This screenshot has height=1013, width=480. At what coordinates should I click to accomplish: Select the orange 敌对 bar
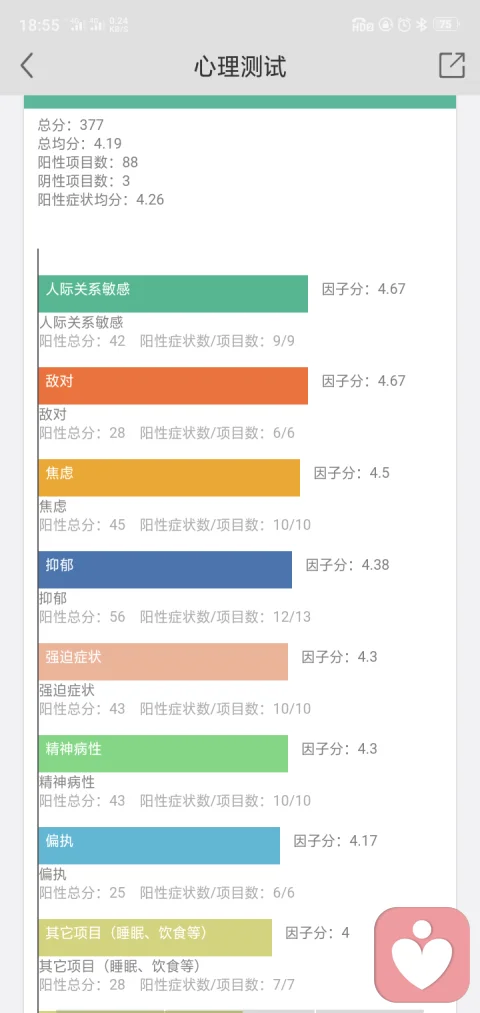172,386
